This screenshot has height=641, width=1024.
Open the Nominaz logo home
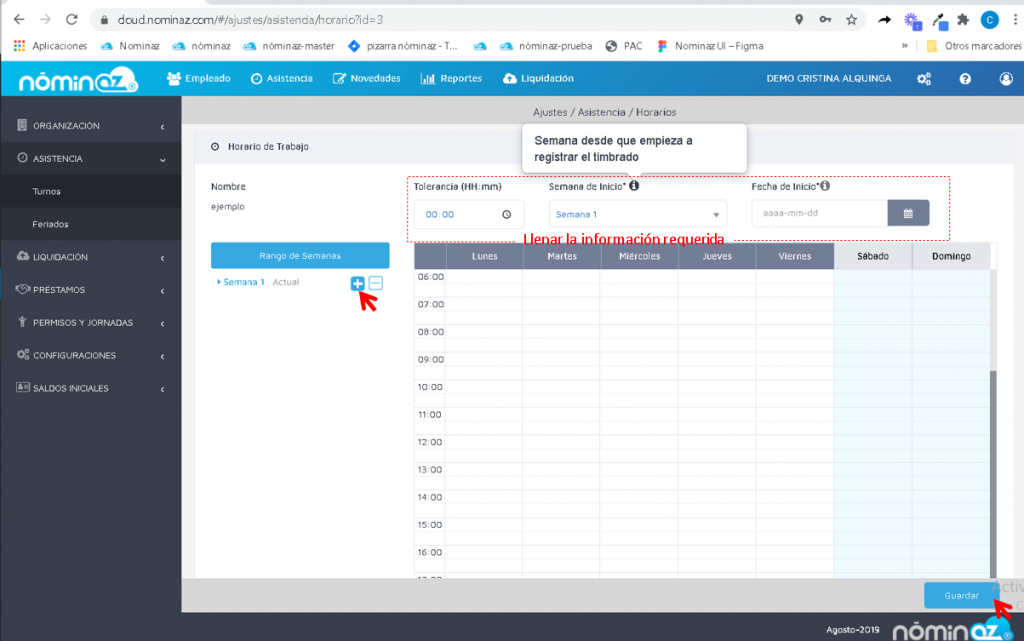(x=78, y=80)
